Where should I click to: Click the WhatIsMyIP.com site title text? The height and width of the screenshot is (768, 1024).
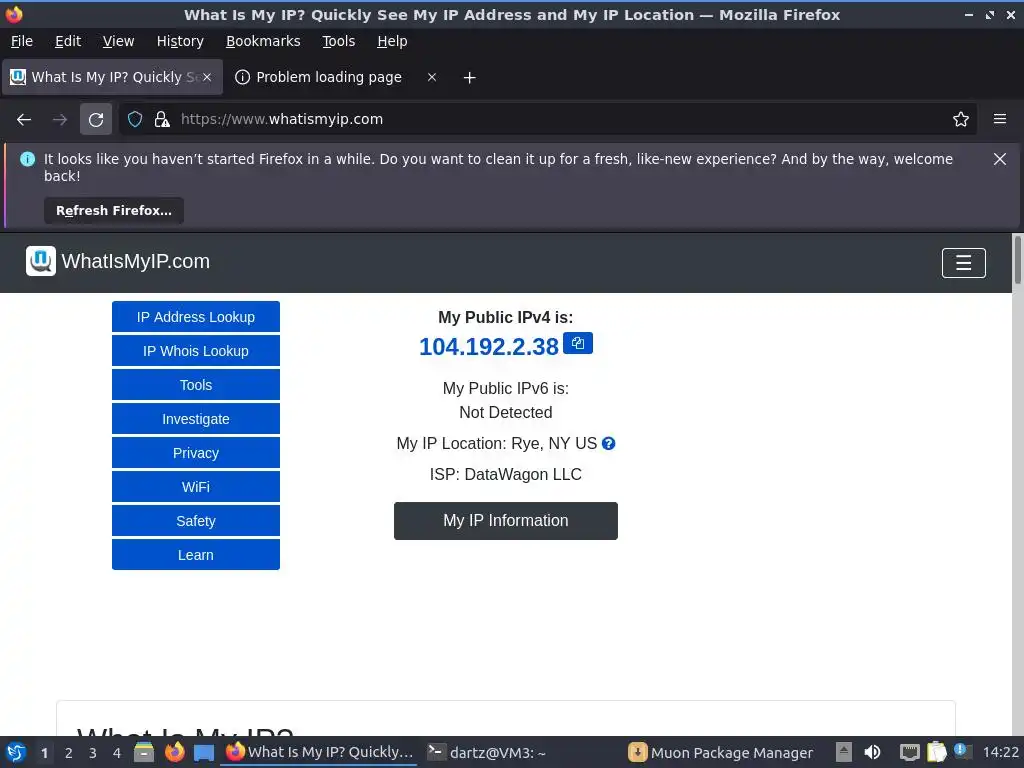[x=136, y=261]
